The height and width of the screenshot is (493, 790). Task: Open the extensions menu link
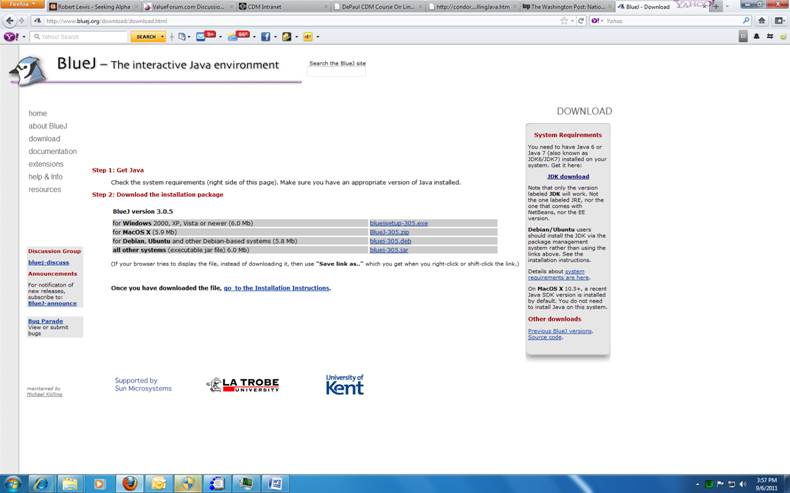46,164
